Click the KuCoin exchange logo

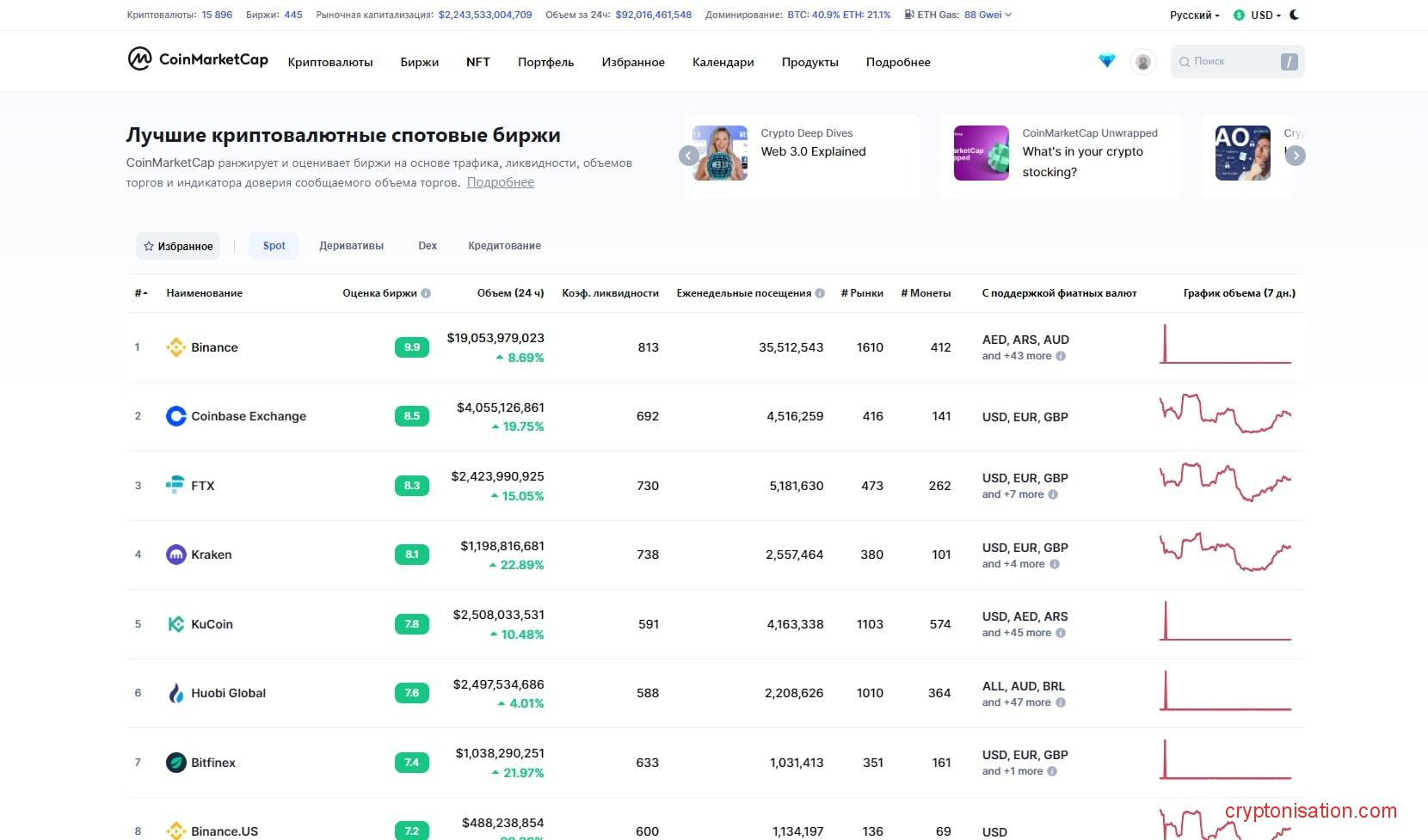176,624
